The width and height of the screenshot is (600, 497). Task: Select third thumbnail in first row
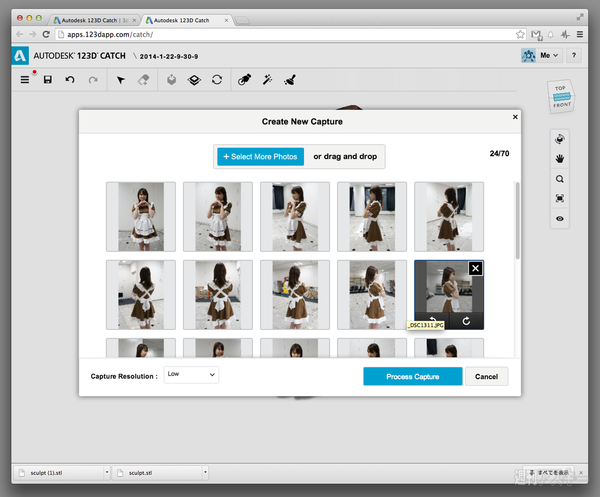[x=295, y=217]
